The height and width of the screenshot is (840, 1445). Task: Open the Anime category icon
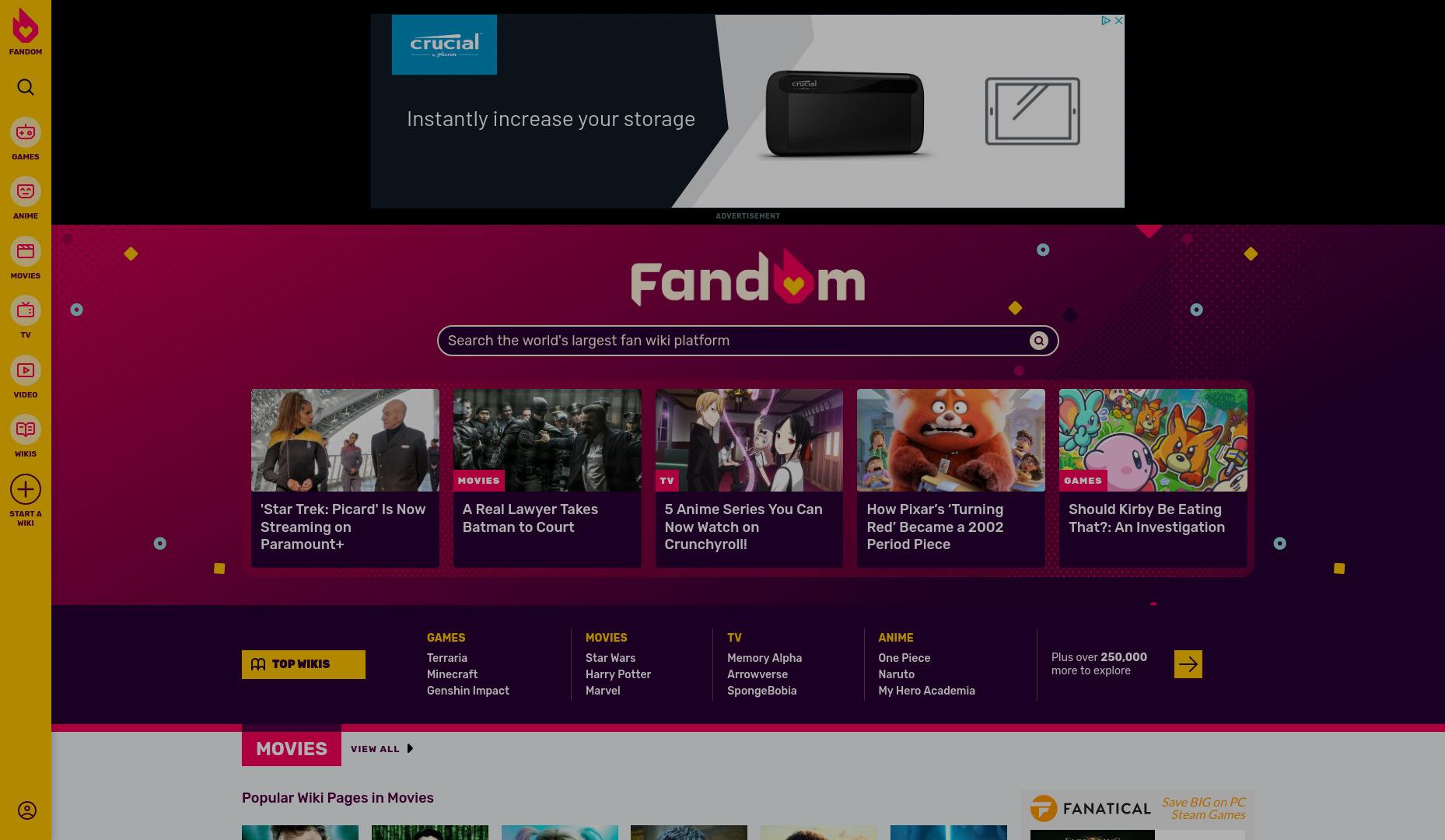point(26,191)
